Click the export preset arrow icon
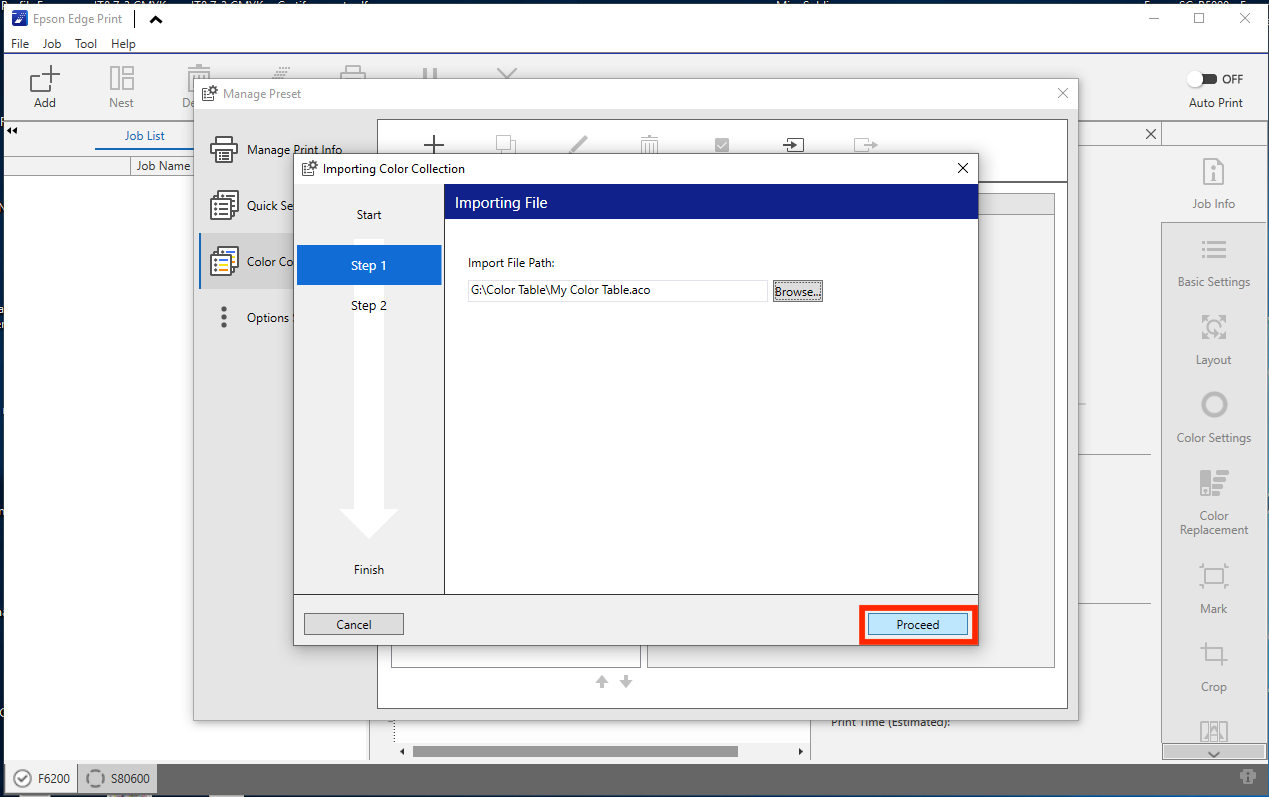This screenshot has width=1269, height=797. coord(866,145)
